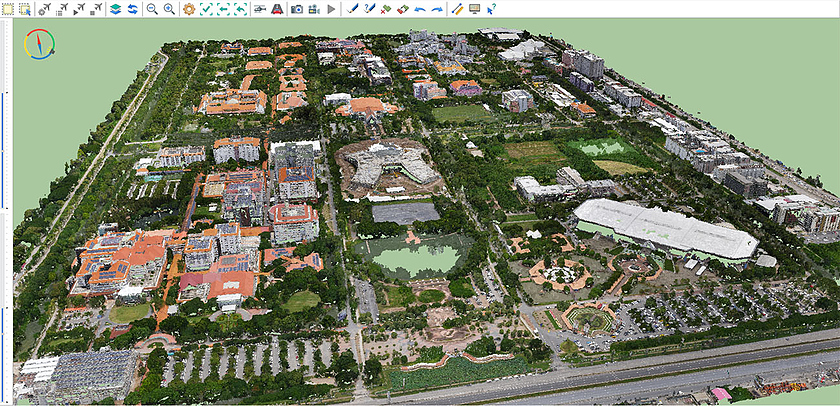Click the blue refresh arrows icon
The height and width of the screenshot is (406, 840).
[x=131, y=9]
